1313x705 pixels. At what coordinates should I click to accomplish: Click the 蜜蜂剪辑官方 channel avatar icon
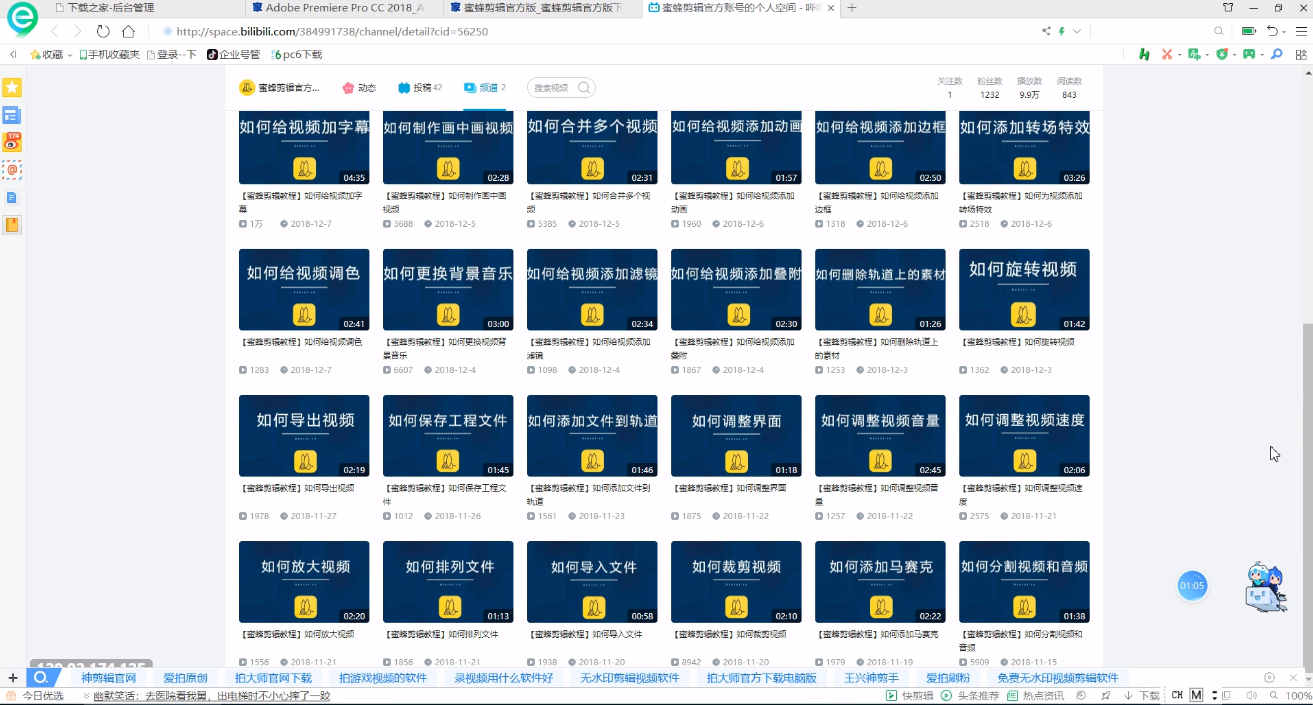(x=248, y=88)
